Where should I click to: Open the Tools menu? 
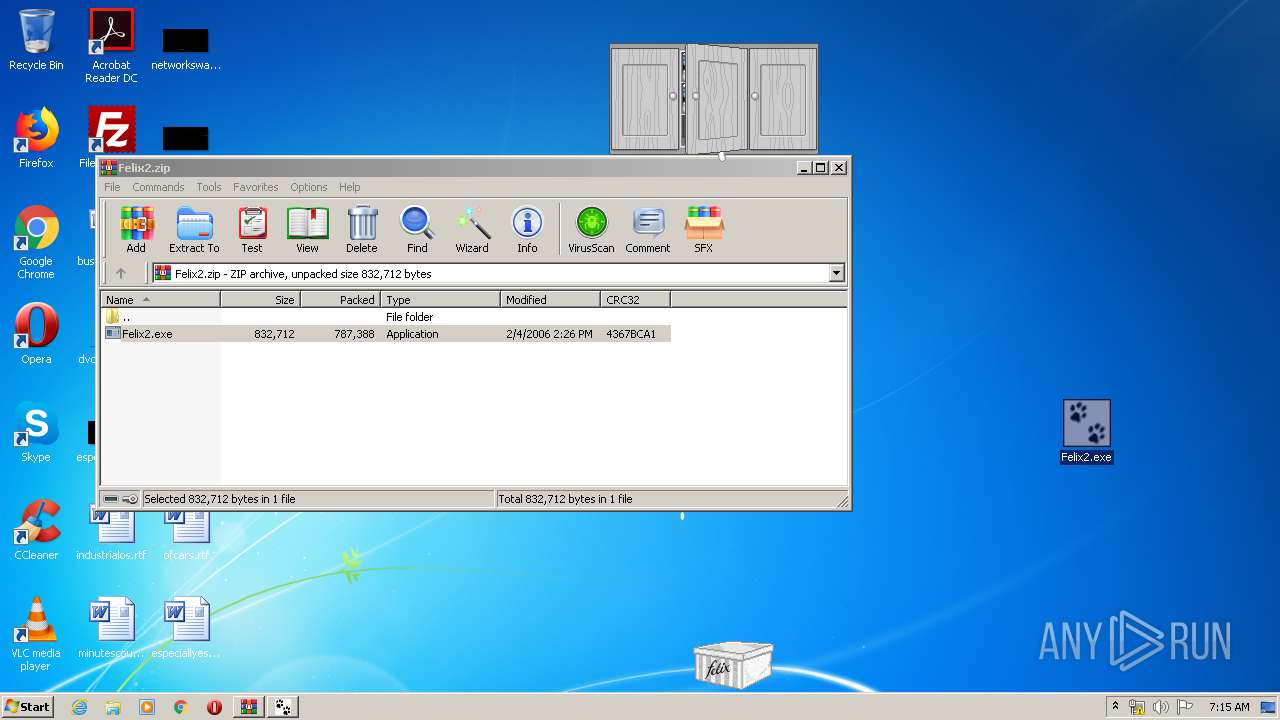pos(209,187)
